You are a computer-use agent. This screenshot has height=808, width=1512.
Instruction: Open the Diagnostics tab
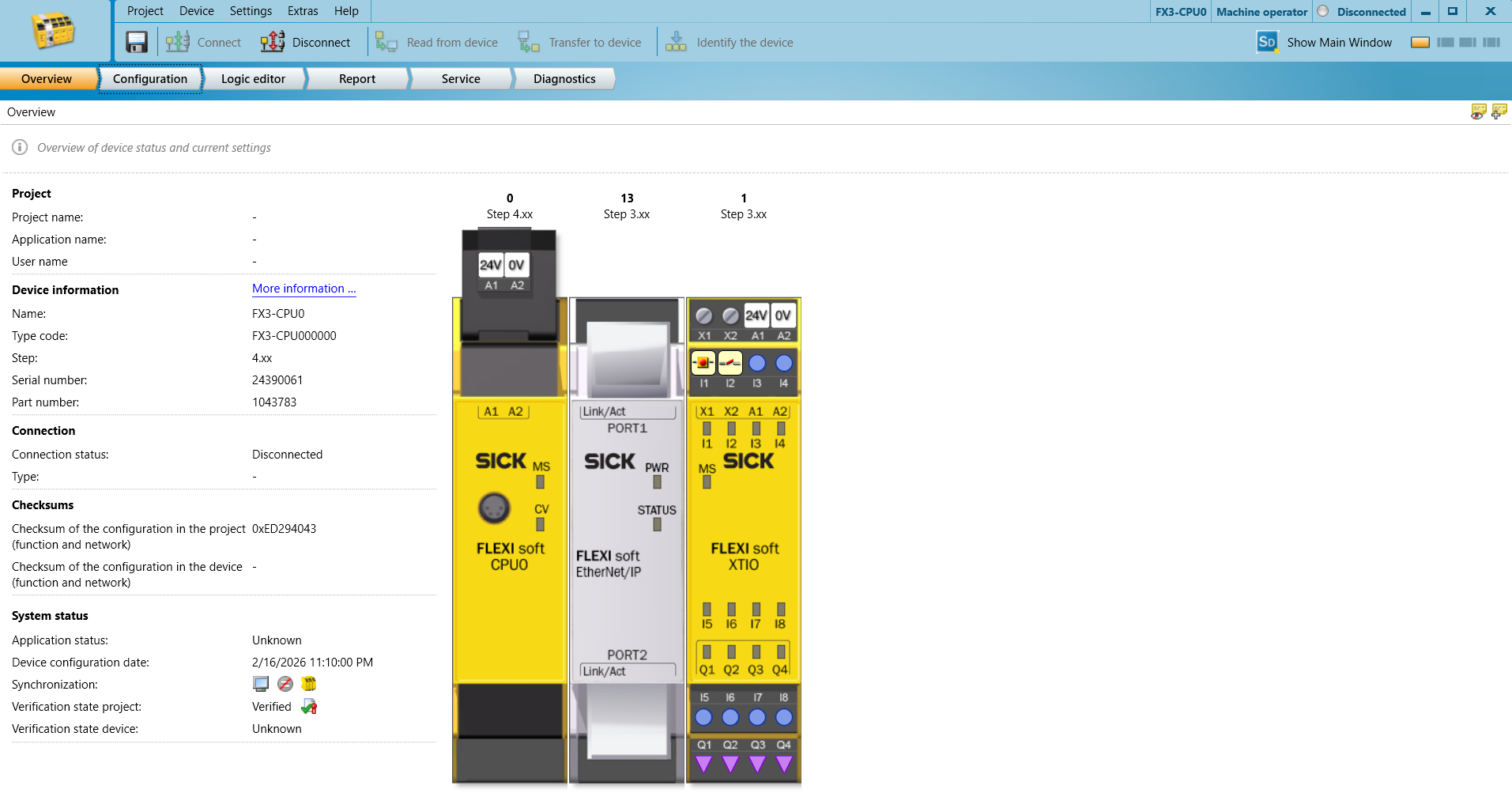click(564, 79)
